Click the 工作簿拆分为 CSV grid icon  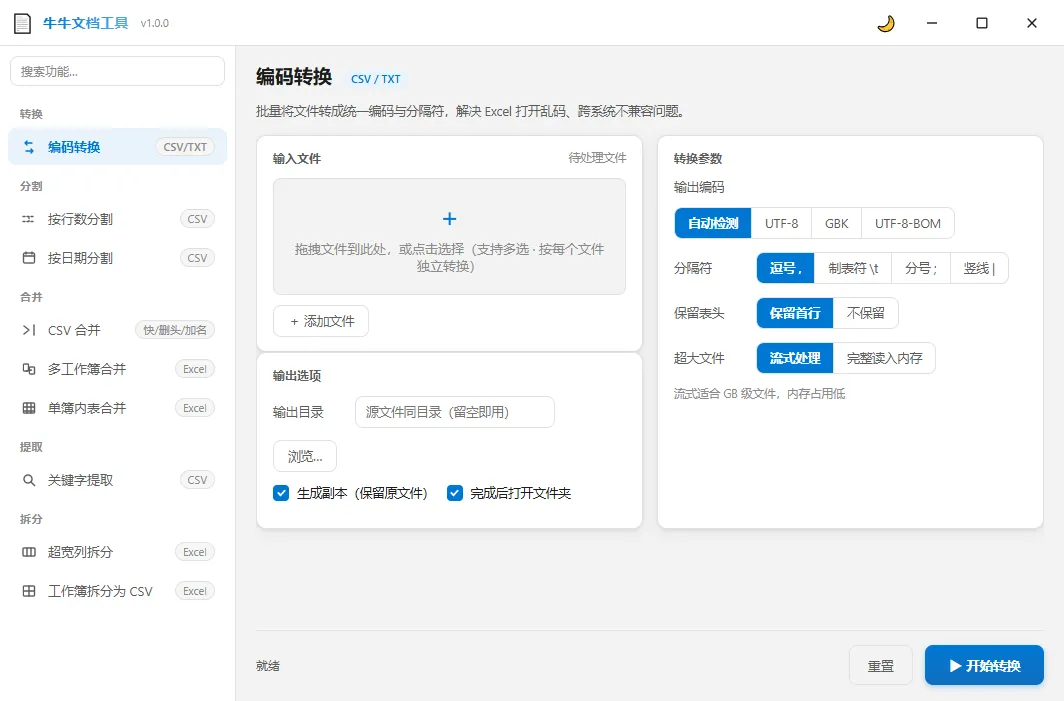(x=28, y=591)
